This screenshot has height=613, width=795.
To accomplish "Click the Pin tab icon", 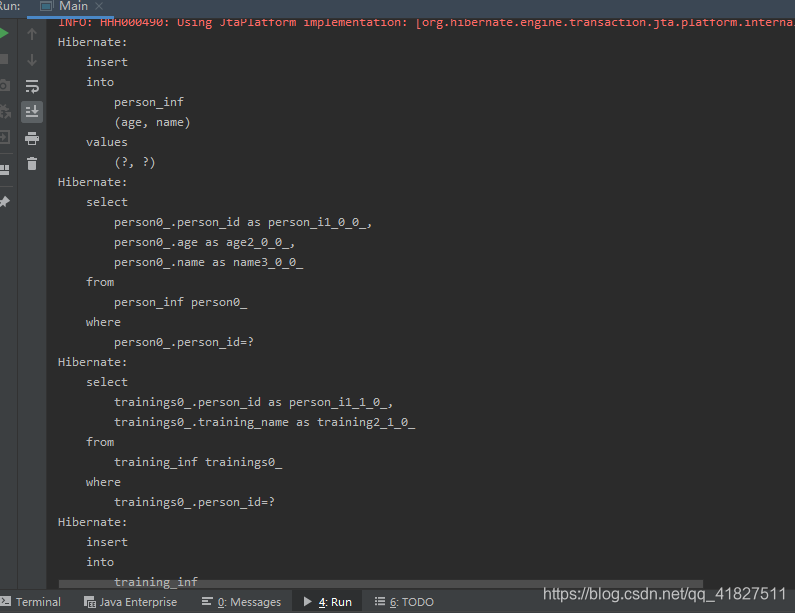I will [x=5, y=201].
